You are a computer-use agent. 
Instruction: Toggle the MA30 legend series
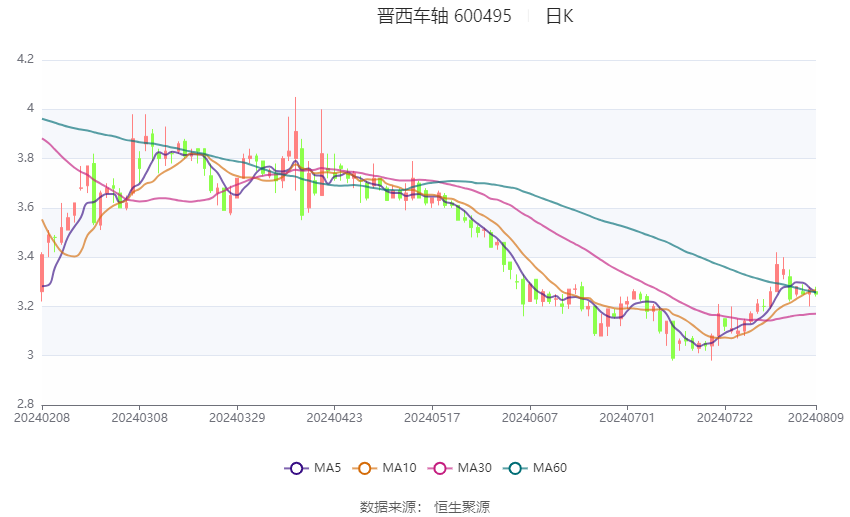(460, 468)
